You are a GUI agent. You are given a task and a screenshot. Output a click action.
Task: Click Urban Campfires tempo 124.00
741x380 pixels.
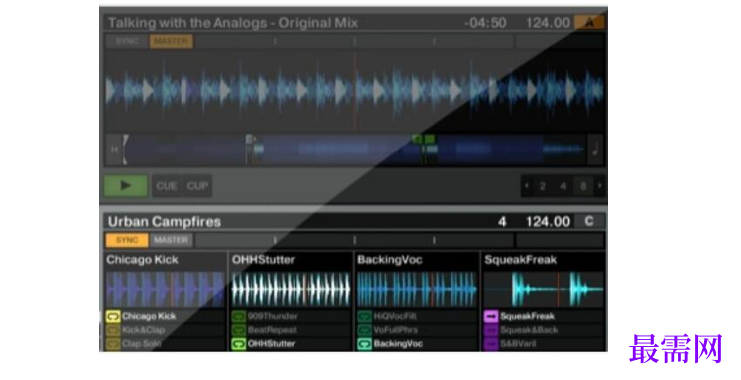(548, 222)
